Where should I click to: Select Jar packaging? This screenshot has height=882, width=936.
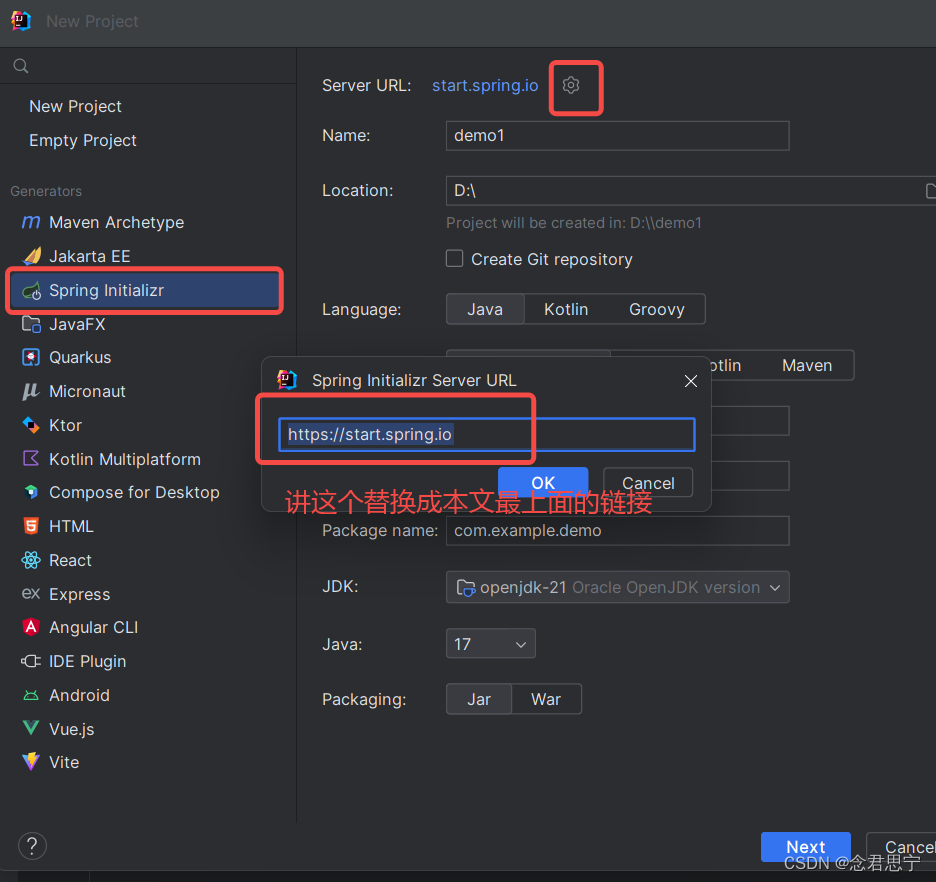click(x=479, y=699)
